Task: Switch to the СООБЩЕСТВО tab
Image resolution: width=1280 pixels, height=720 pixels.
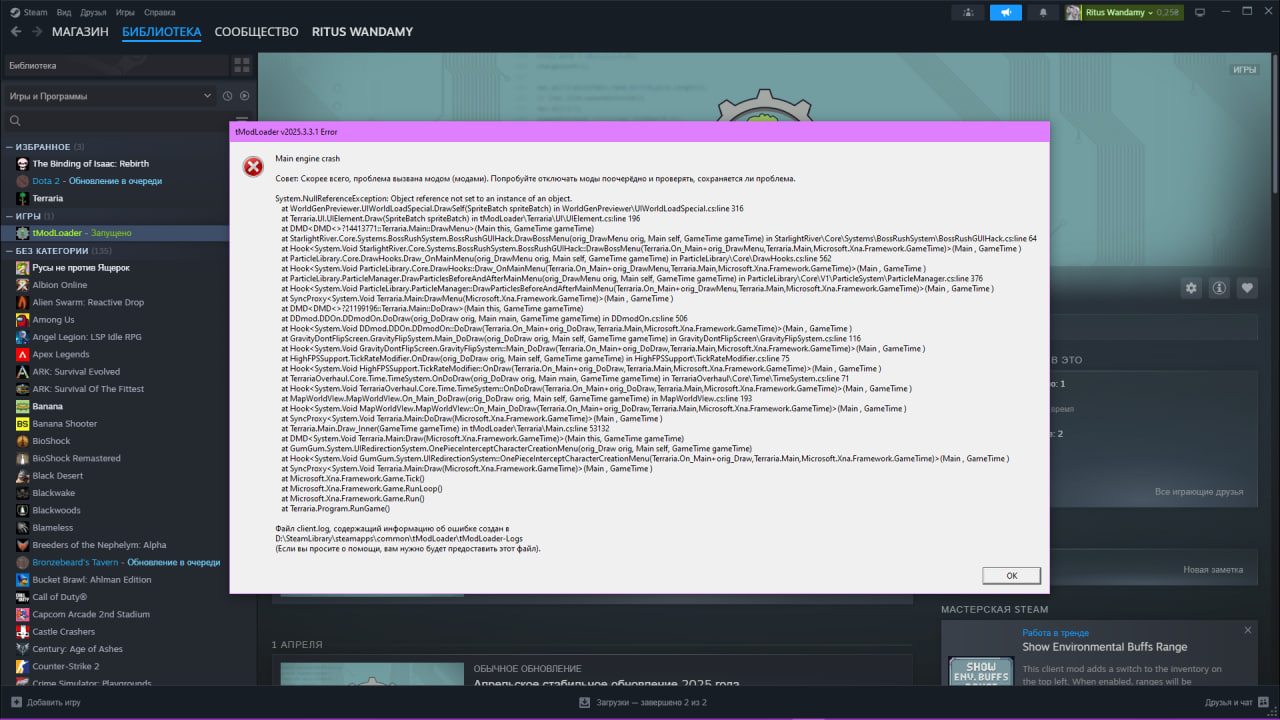Action: tap(257, 32)
